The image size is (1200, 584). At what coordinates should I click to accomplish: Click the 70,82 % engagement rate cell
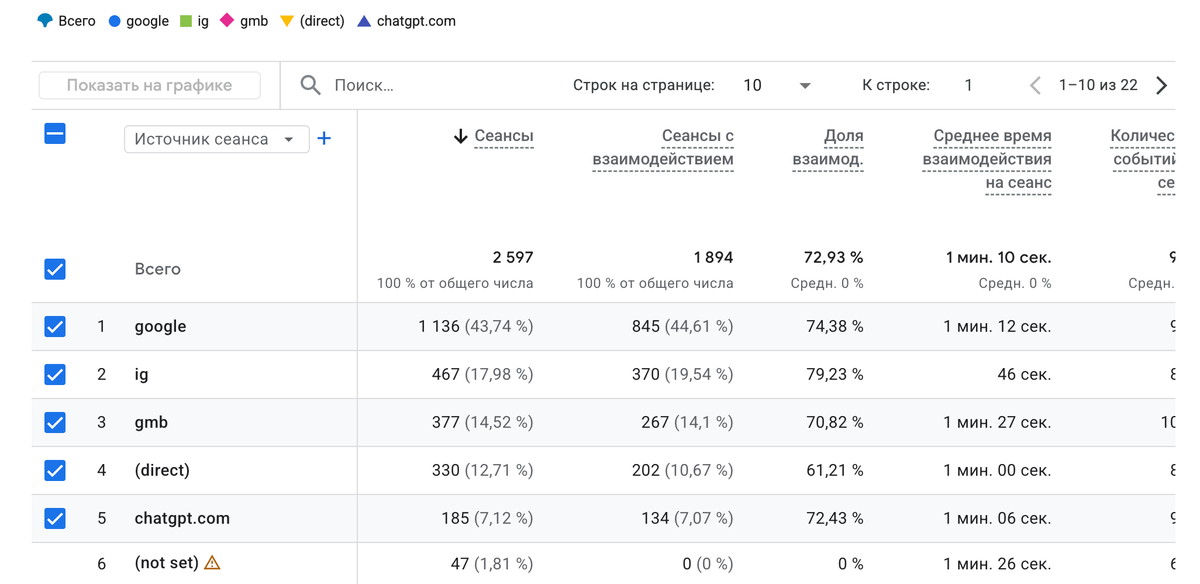[x=835, y=422]
